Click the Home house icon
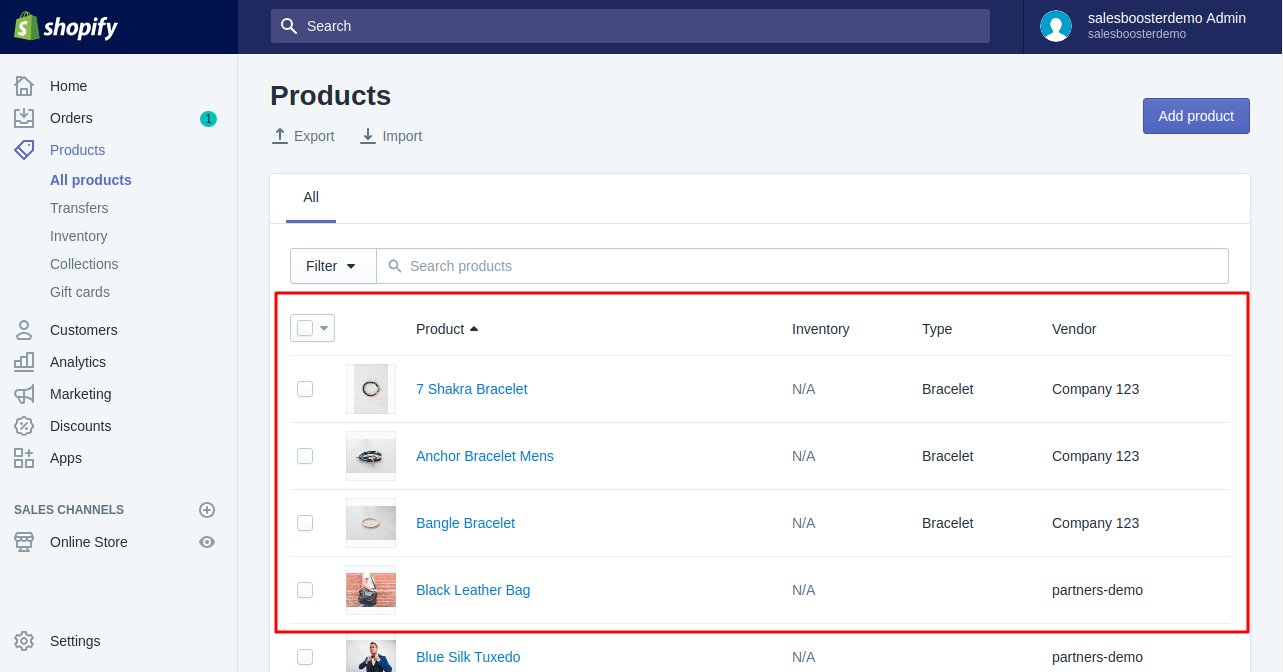The width and height of the screenshot is (1283, 672). click(24, 86)
